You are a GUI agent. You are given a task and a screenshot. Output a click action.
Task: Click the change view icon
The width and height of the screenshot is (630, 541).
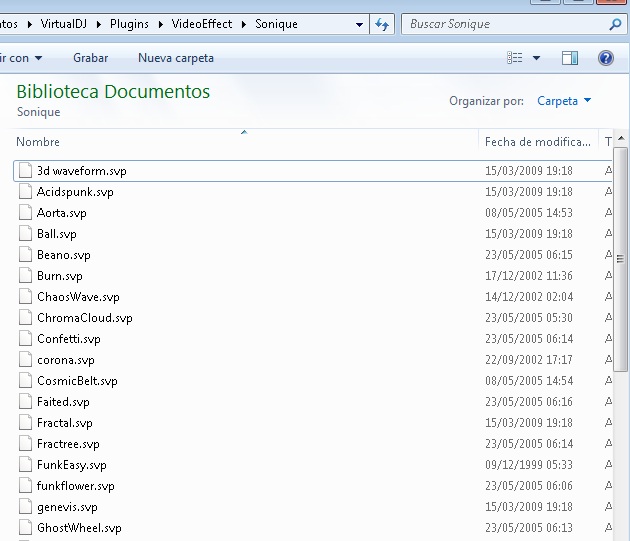515,58
